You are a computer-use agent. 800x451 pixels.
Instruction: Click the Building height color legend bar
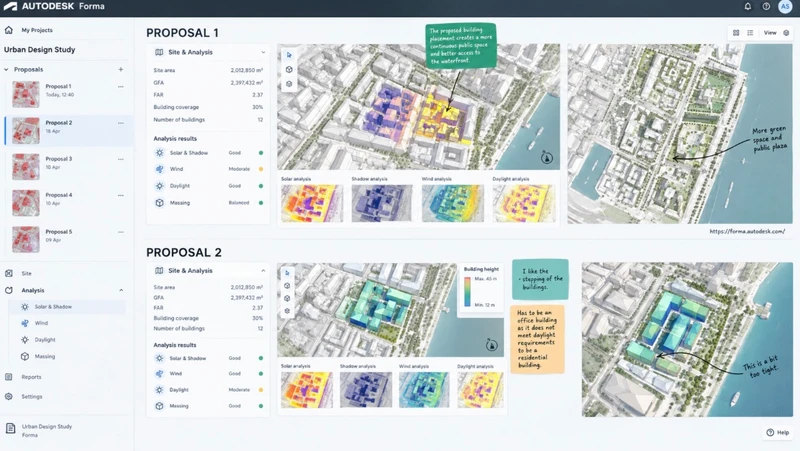(x=467, y=291)
